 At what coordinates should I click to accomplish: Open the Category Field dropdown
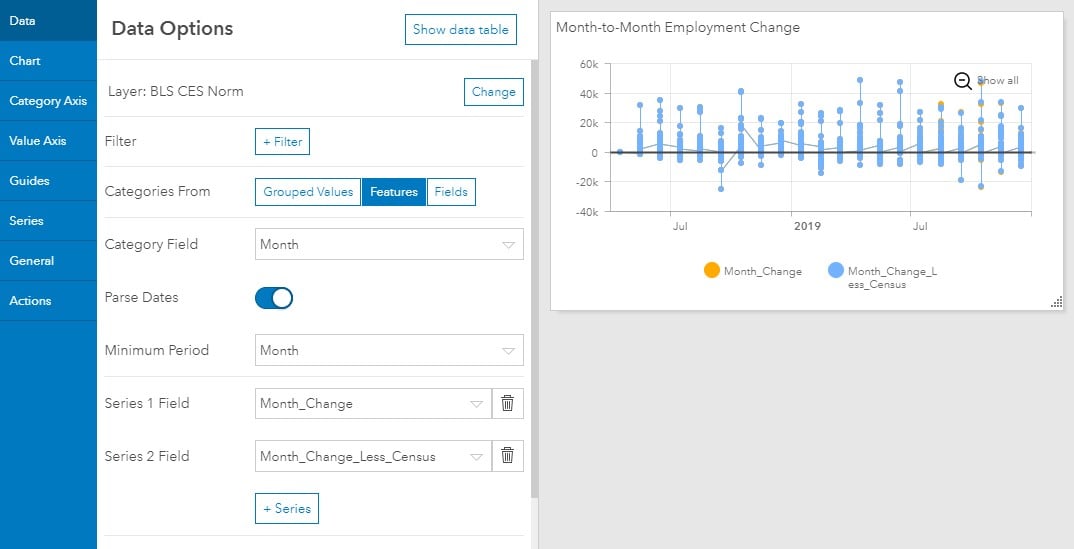point(389,244)
